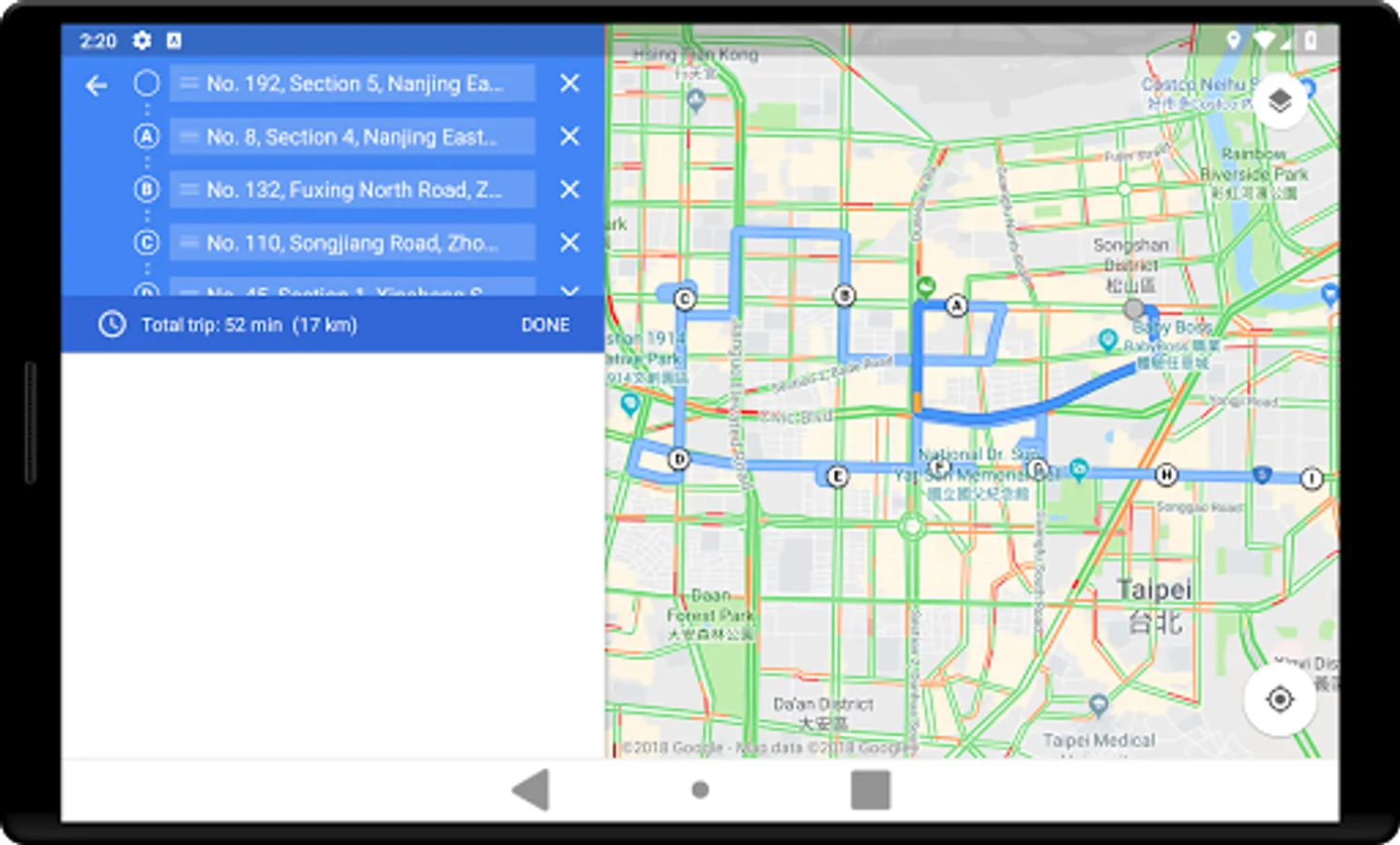Tap the gray starting point dot on the map
Screen dimensions: 1400x845
[1133, 309]
